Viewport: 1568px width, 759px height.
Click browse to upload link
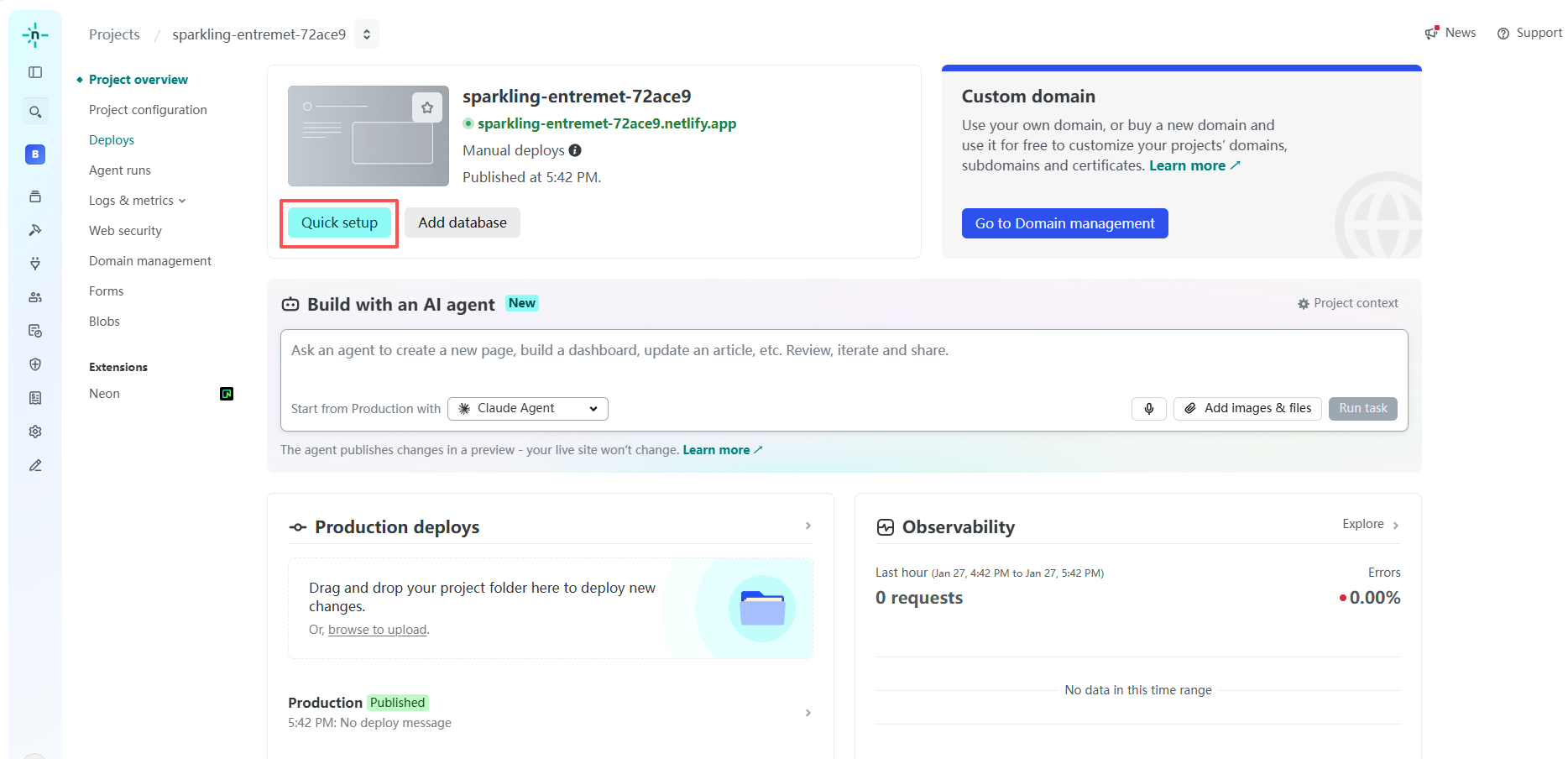point(378,630)
